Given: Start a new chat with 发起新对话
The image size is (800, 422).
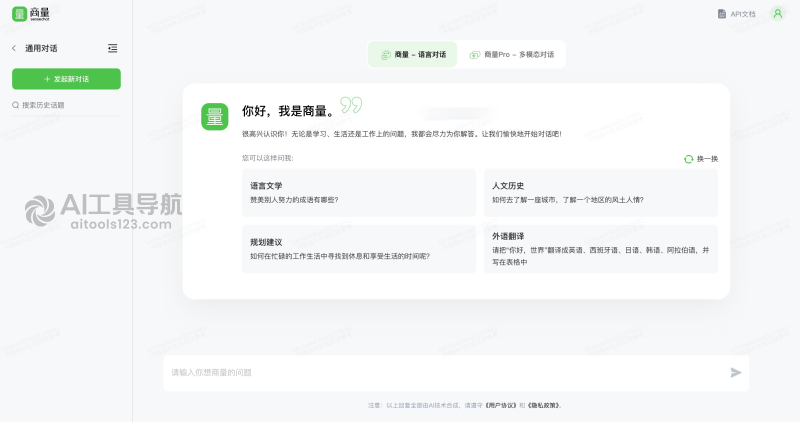Looking at the screenshot, I should tap(66, 79).
